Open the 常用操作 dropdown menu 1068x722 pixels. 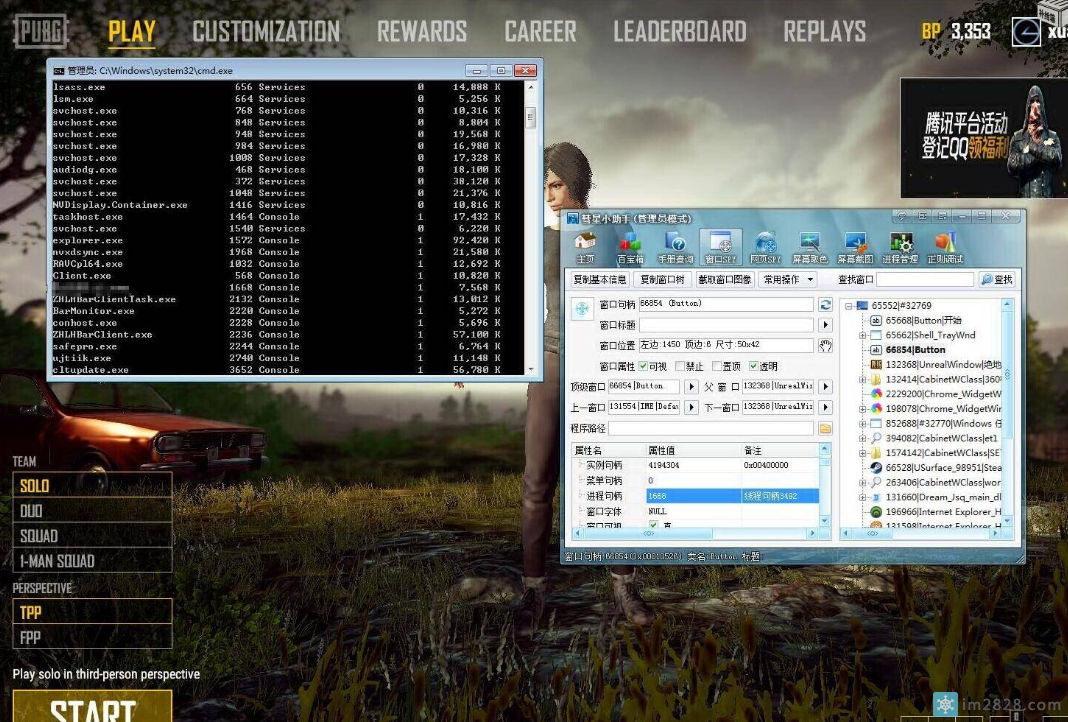tap(788, 280)
